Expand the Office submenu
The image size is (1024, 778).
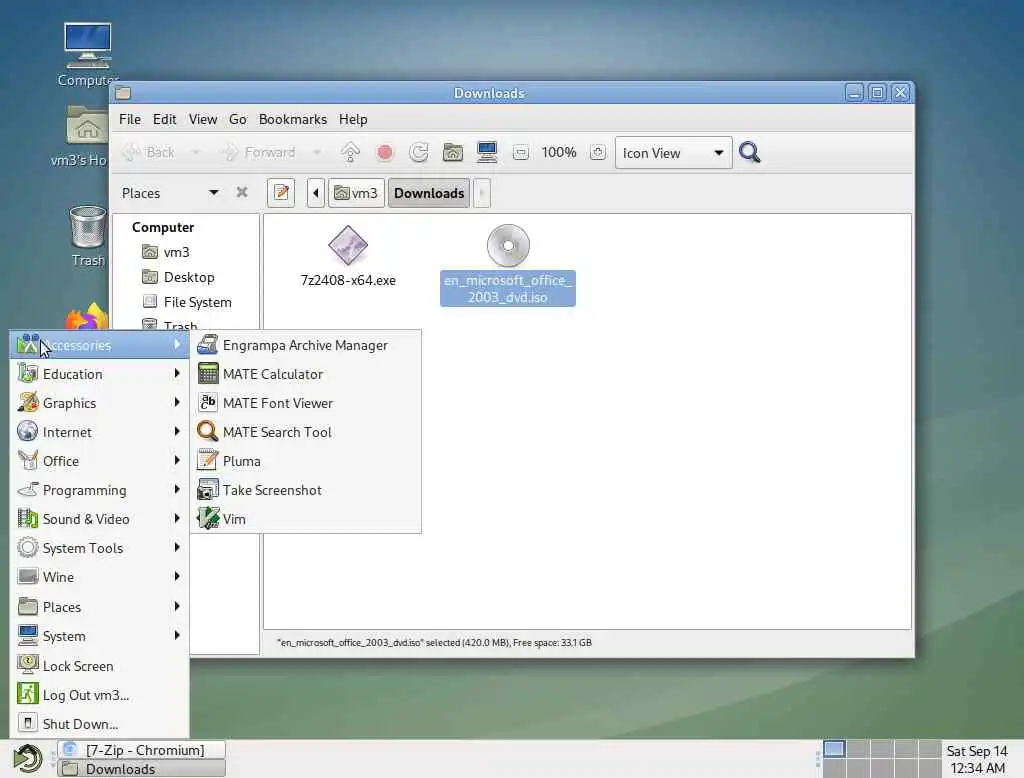[99, 461]
